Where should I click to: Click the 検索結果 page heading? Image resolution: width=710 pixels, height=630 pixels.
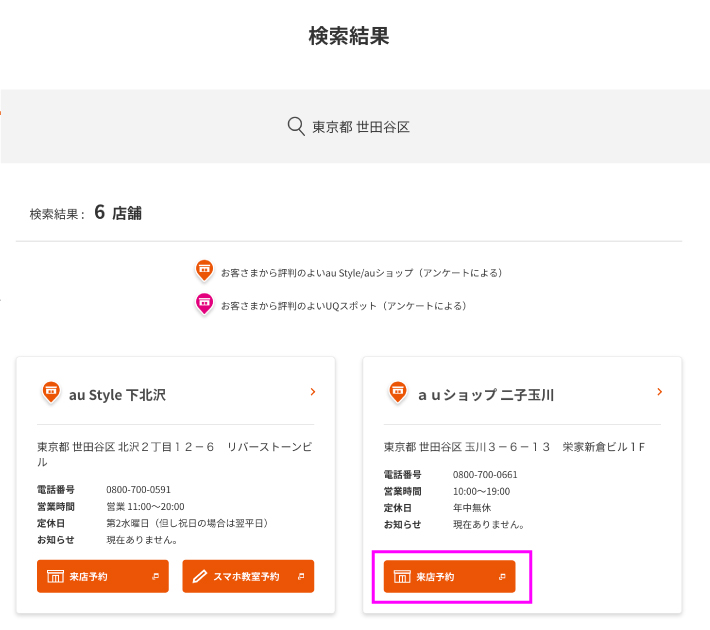(349, 36)
